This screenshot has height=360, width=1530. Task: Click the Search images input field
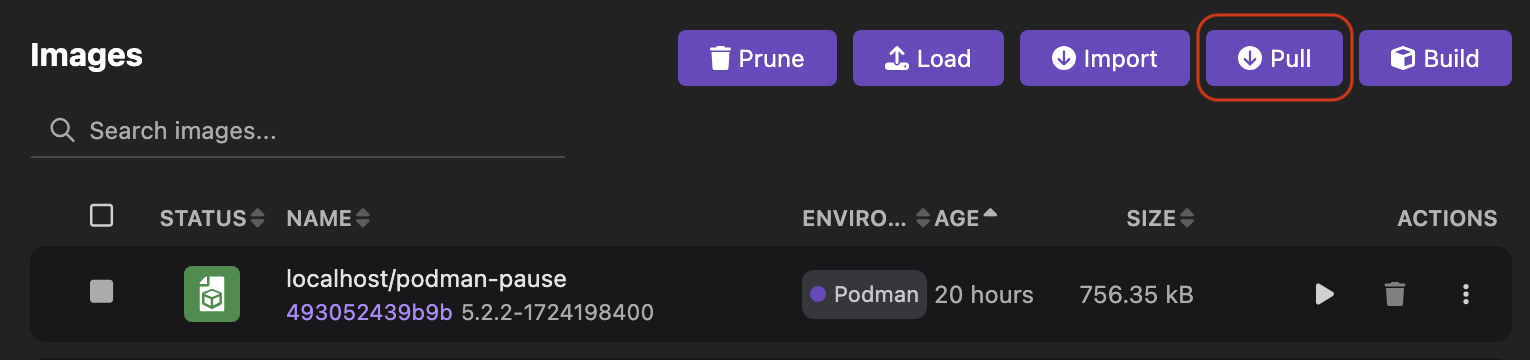[x=298, y=131]
